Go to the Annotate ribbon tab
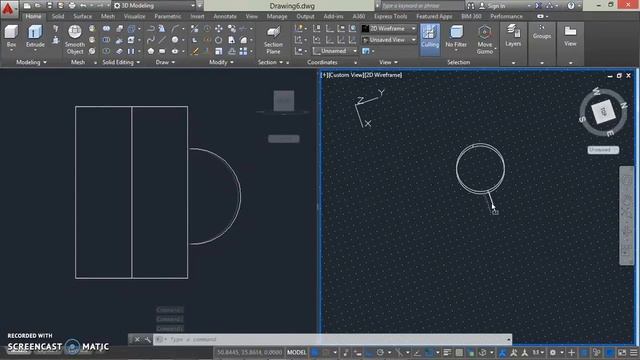The width and height of the screenshot is (640, 360). tap(225, 16)
